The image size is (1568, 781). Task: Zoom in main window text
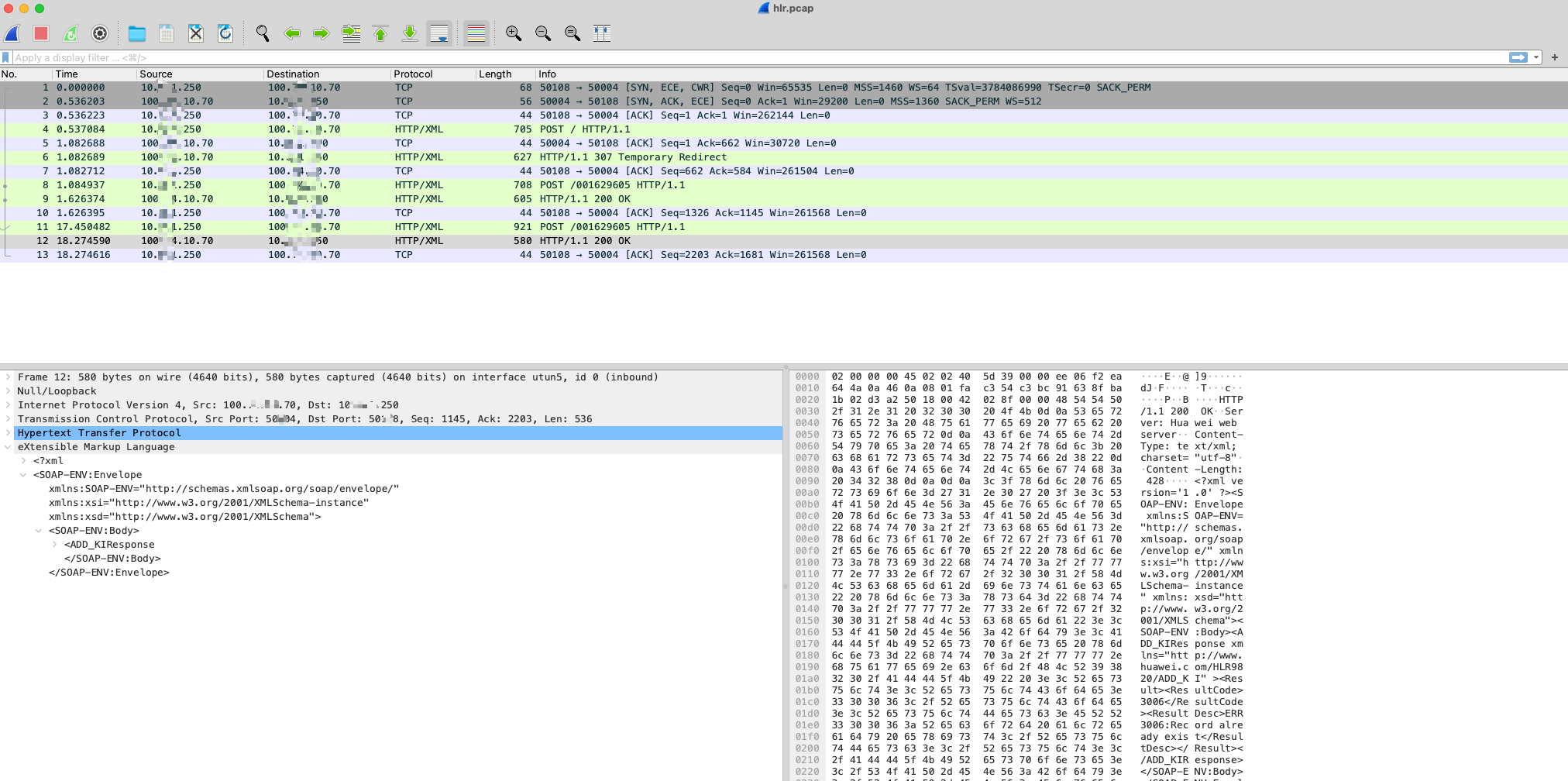tap(514, 33)
